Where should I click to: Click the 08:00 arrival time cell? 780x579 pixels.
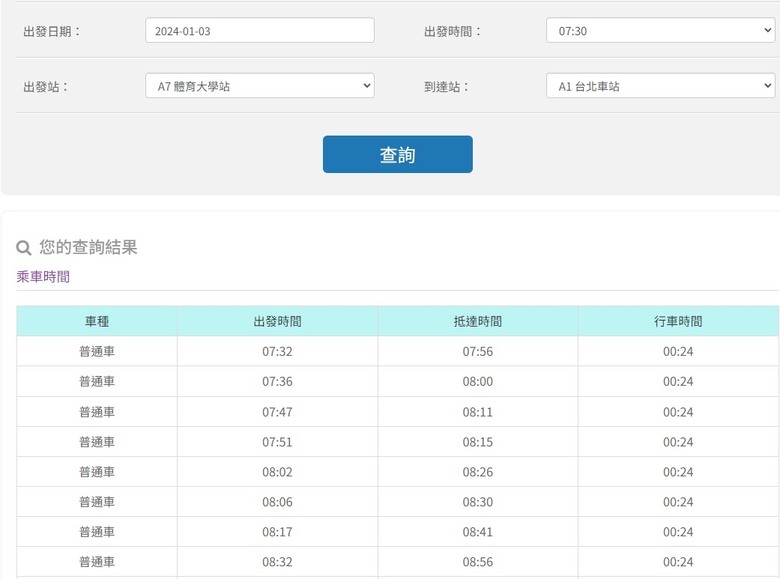click(x=478, y=382)
